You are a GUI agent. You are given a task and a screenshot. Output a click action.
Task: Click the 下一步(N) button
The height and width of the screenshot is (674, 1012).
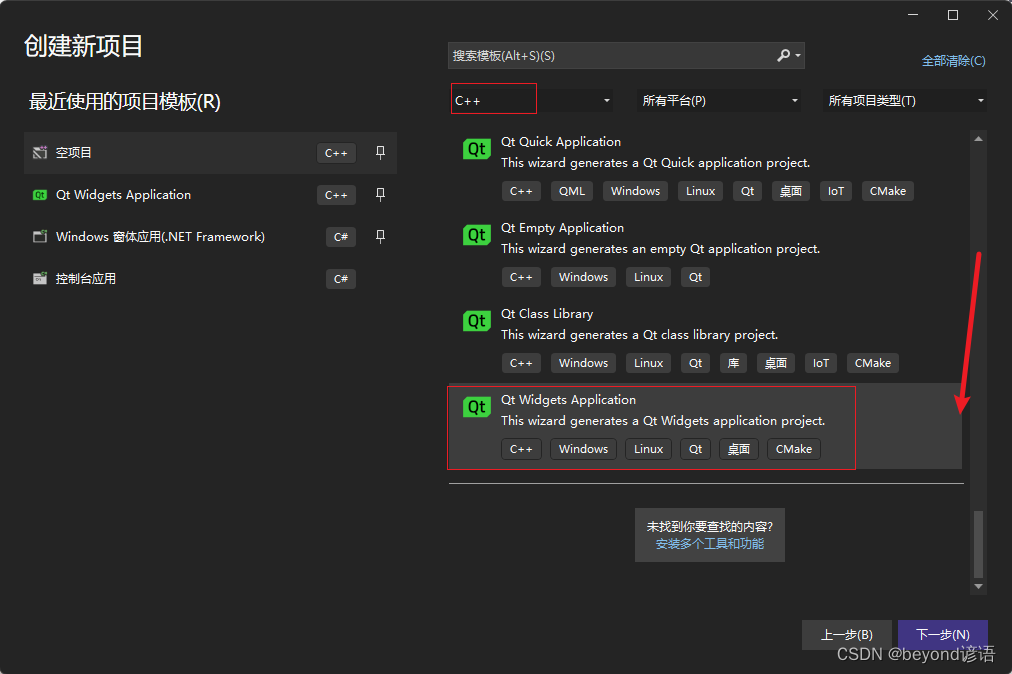[x=942, y=635]
